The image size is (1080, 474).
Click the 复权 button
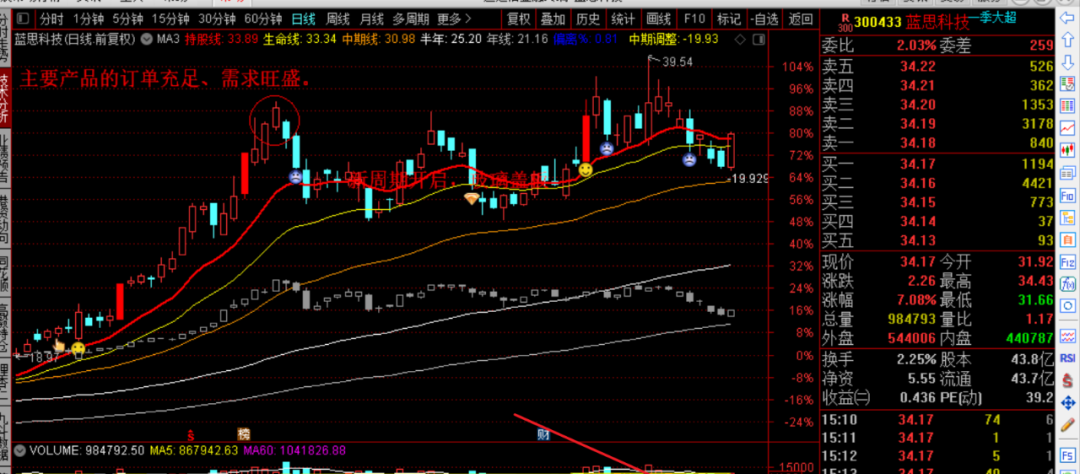click(519, 19)
